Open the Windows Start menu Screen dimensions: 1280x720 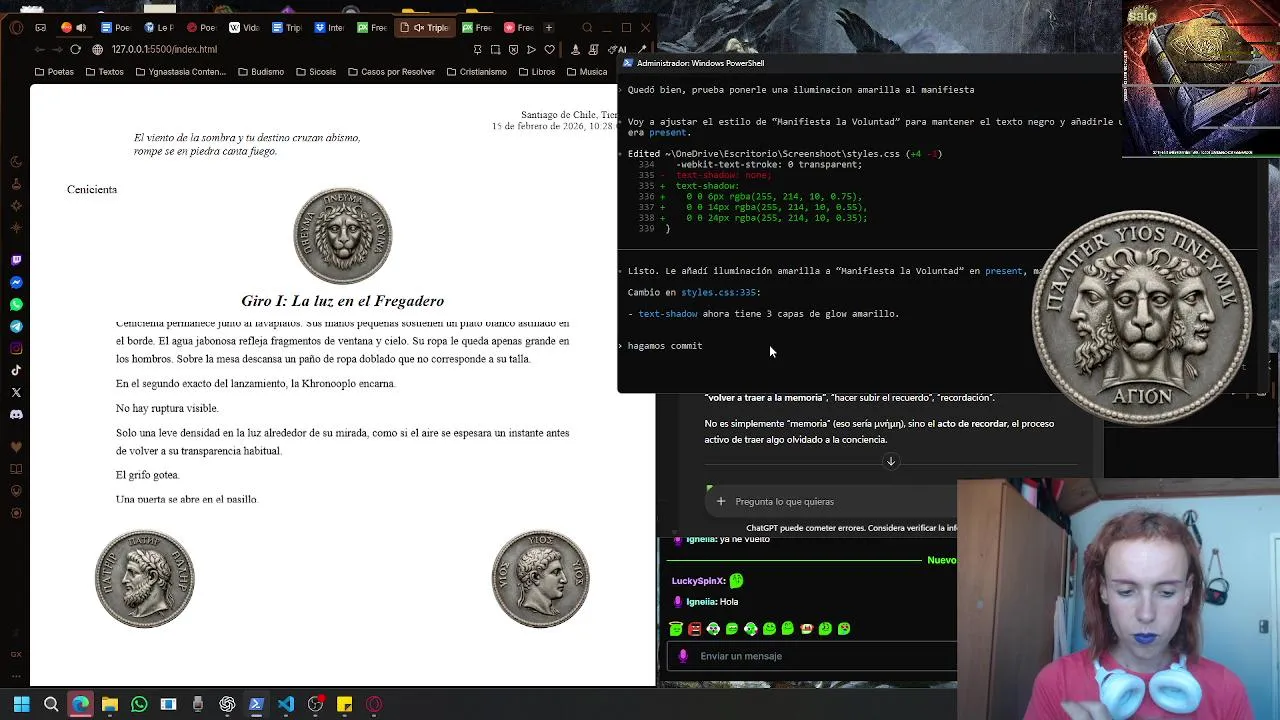pos(21,704)
